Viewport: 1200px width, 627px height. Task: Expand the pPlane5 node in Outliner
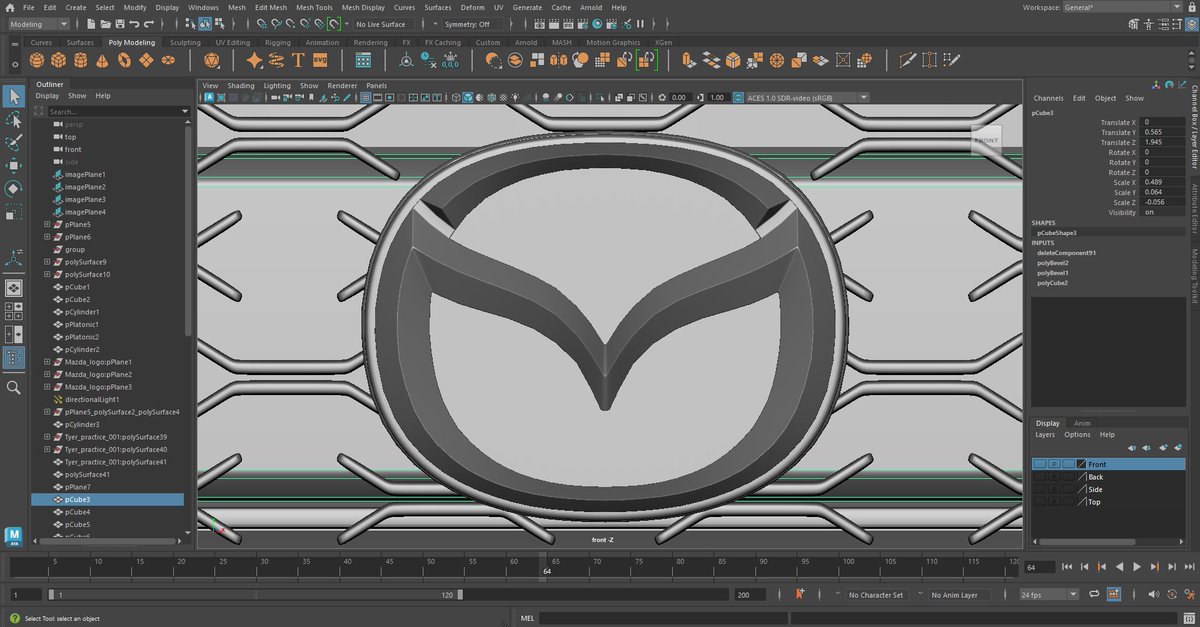47,225
